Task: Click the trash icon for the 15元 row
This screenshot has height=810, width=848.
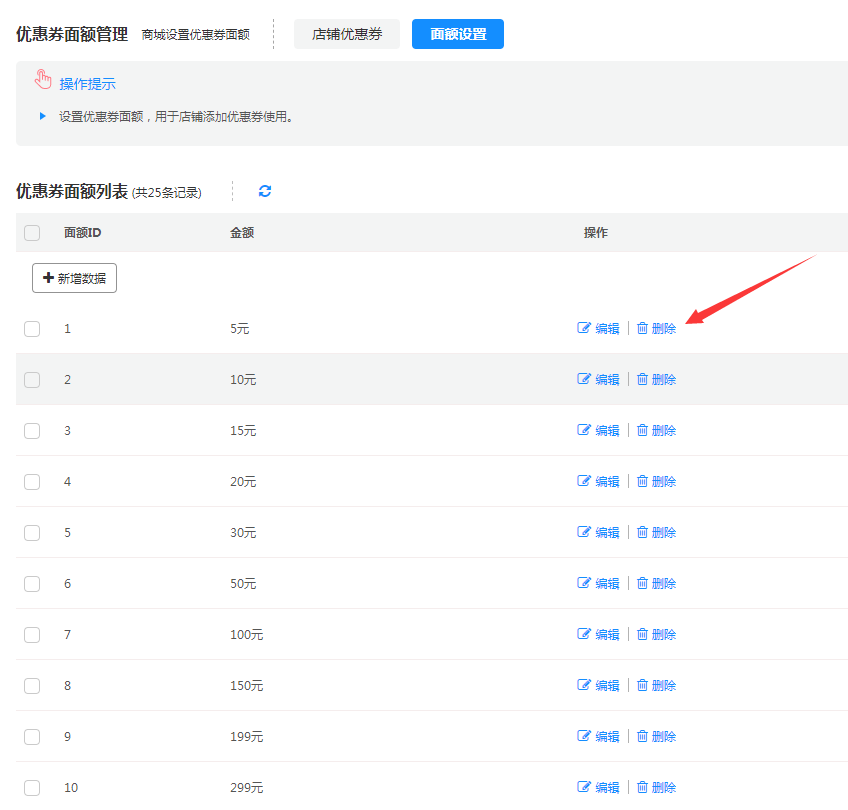Action: (x=643, y=430)
